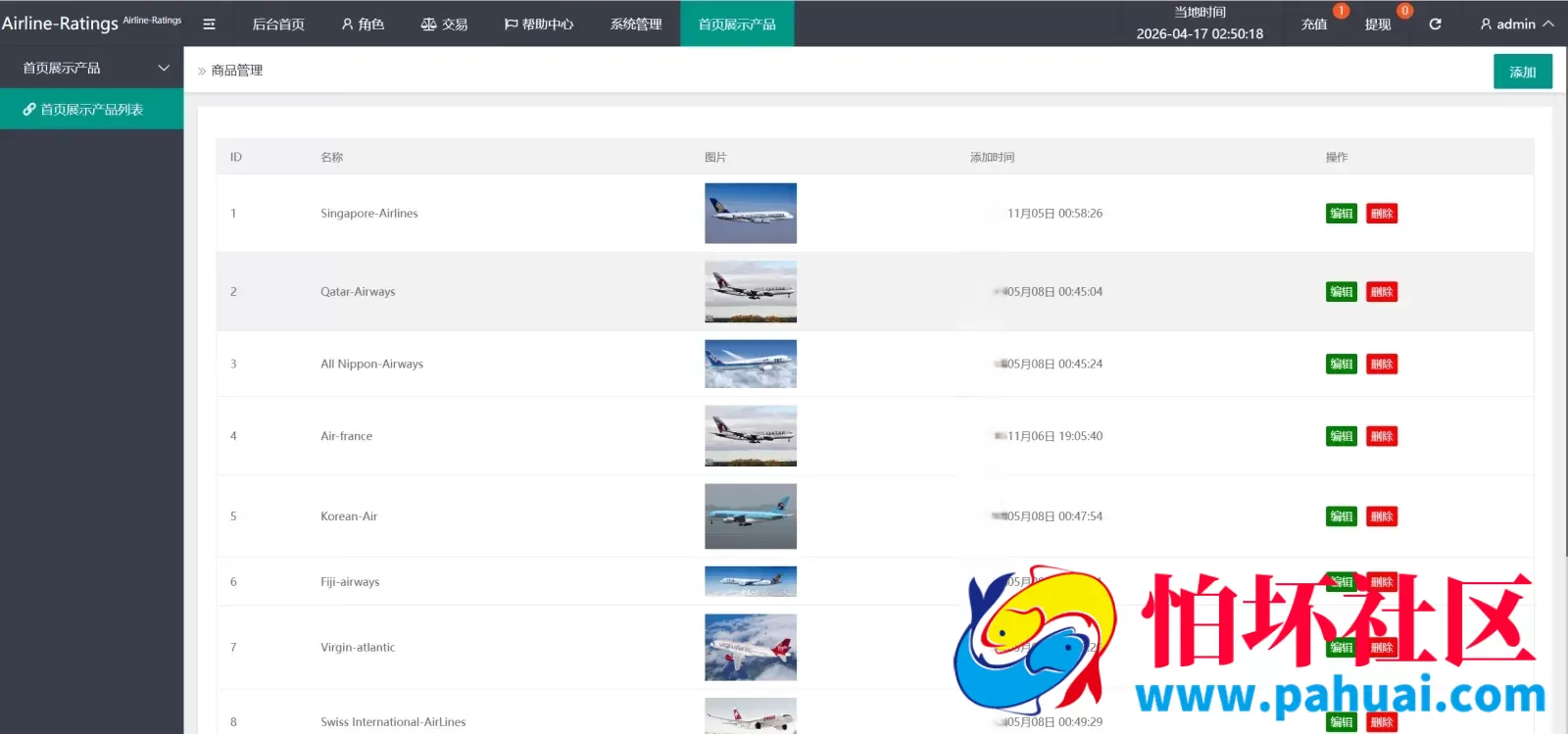This screenshot has height=734, width=1568.
Task: Edit the Qatar-Airways row
Action: click(x=1342, y=292)
